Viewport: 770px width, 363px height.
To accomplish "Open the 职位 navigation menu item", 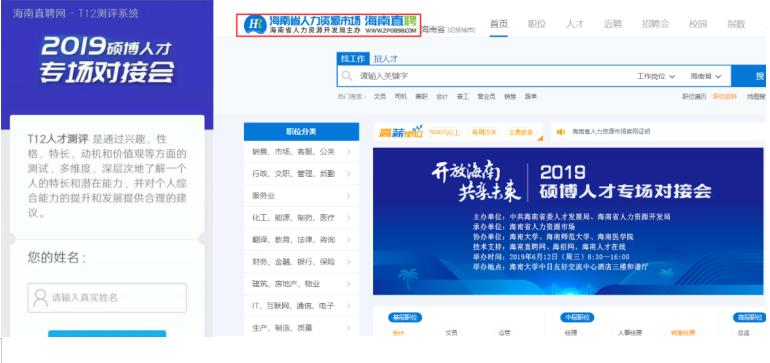I will click(537, 24).
